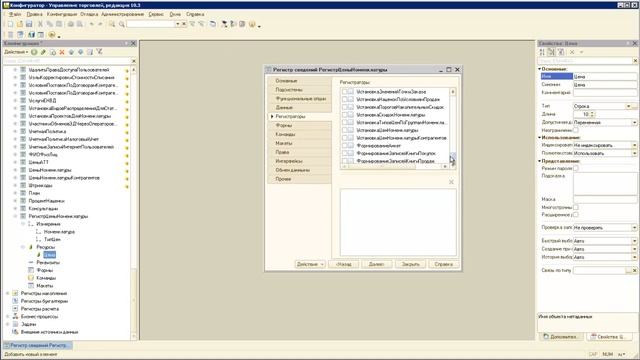Open the Файл menu
The height and width of the screenshot is (360, 640).
[15, 14]
